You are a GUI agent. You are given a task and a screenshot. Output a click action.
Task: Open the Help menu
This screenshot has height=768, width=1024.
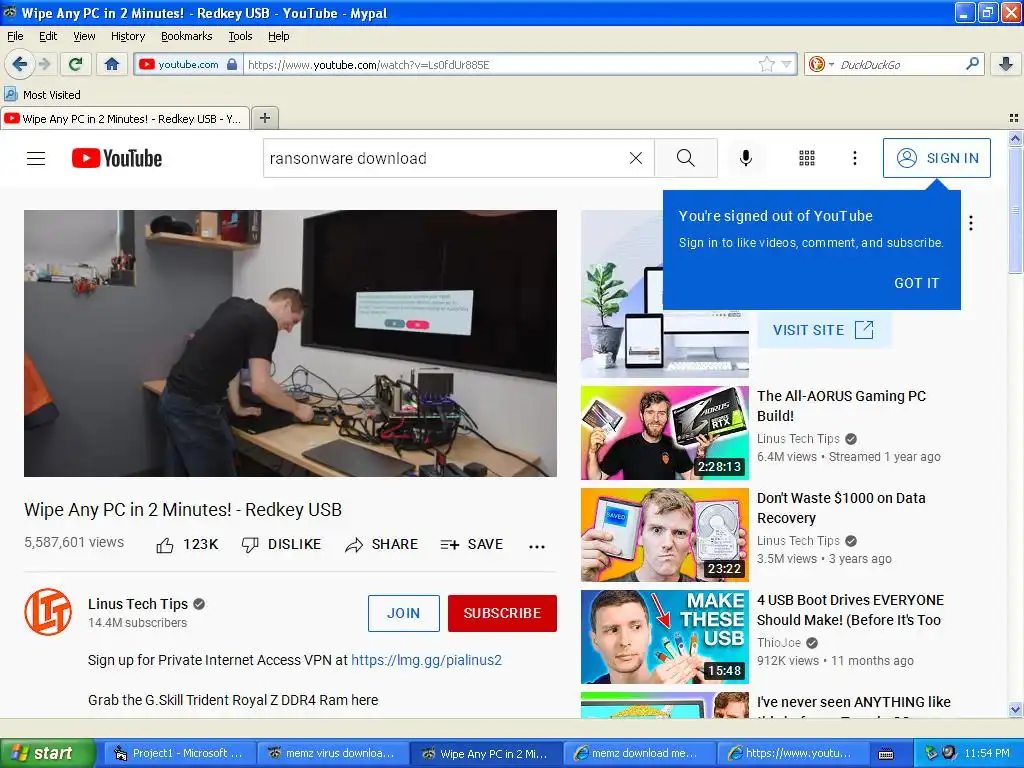point(279,36)
